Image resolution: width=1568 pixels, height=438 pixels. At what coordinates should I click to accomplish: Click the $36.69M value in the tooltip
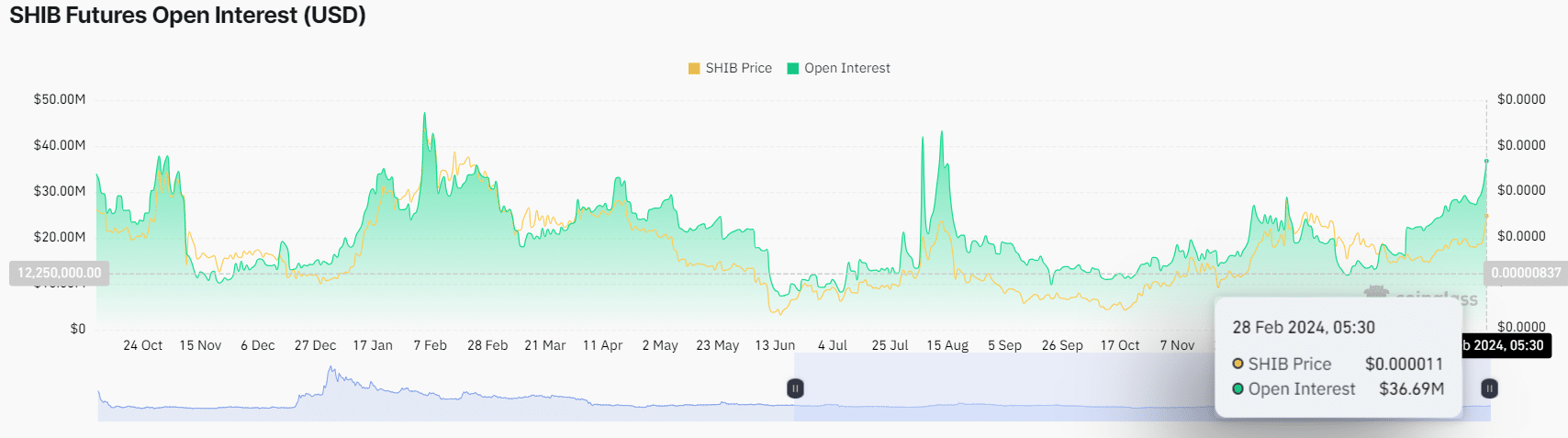pos(1411,389)
